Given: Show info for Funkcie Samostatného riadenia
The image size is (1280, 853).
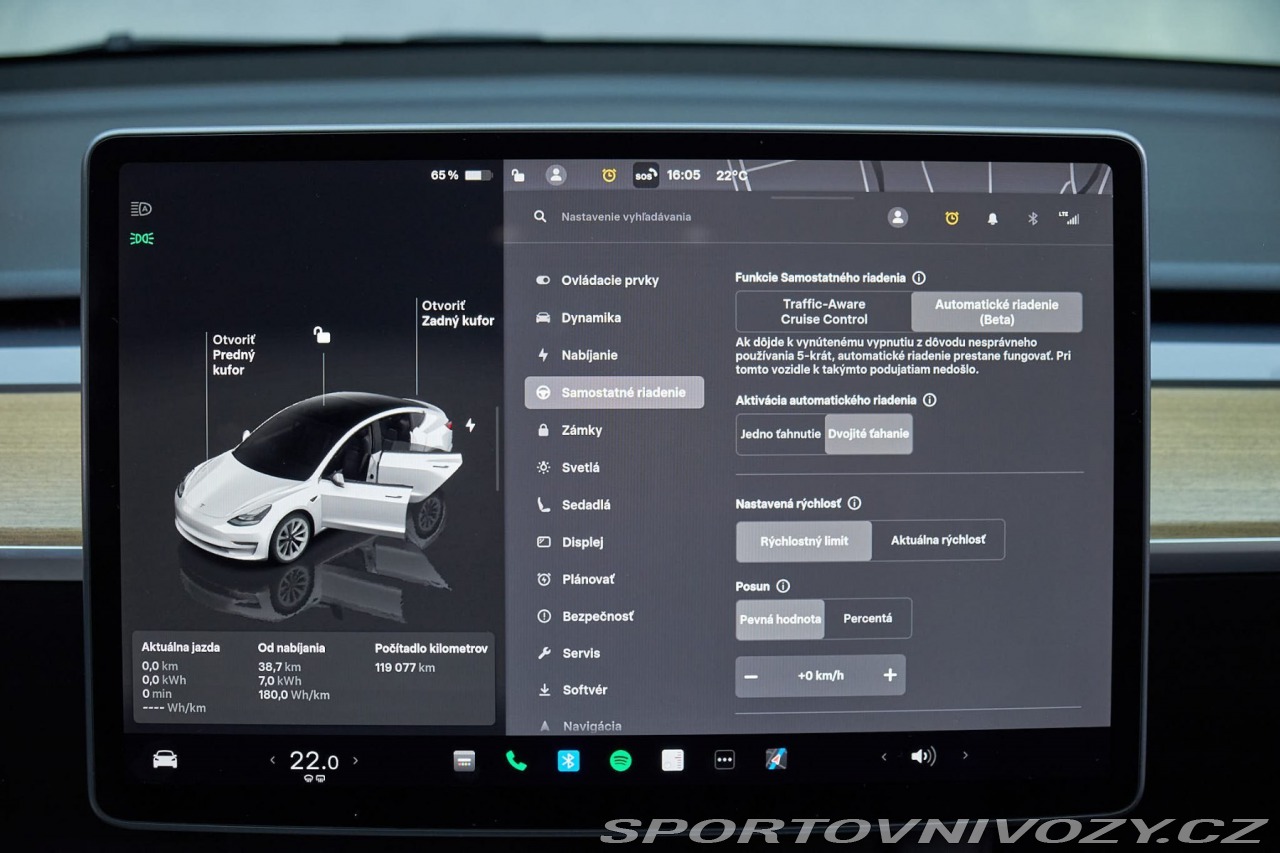Looking at the screenshot, I should click(919, 278).
